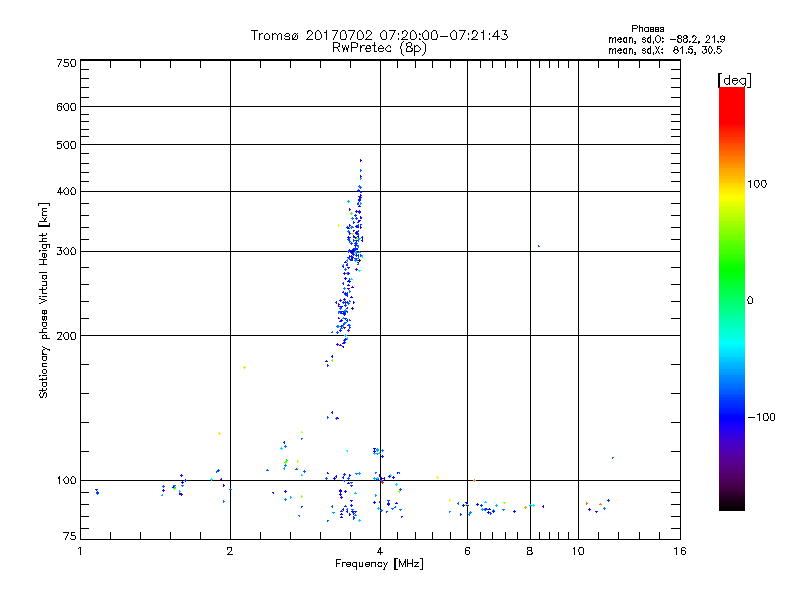Click x-axis tick label '16'
This screenshot has height=600, width=800.
(x=680, y=551)
